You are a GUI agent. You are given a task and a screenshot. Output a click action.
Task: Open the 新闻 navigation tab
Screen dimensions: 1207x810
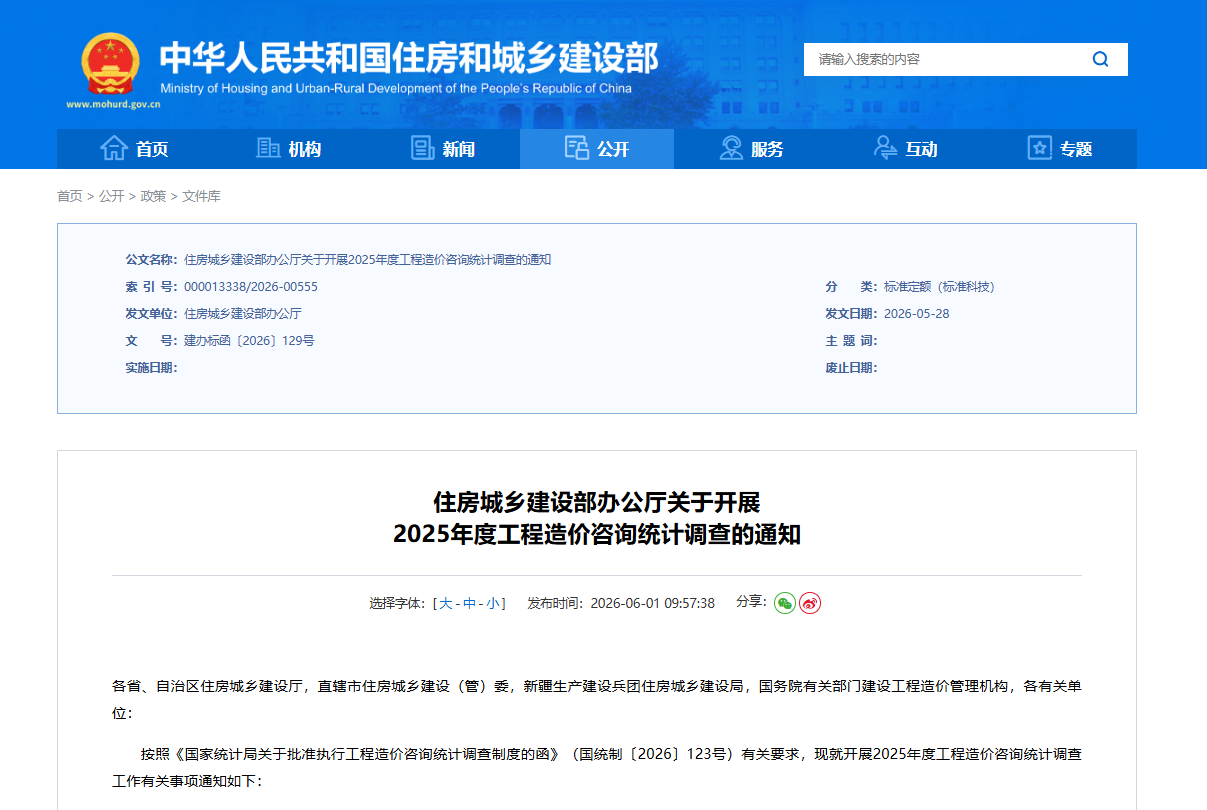click(x=442, y=149)
